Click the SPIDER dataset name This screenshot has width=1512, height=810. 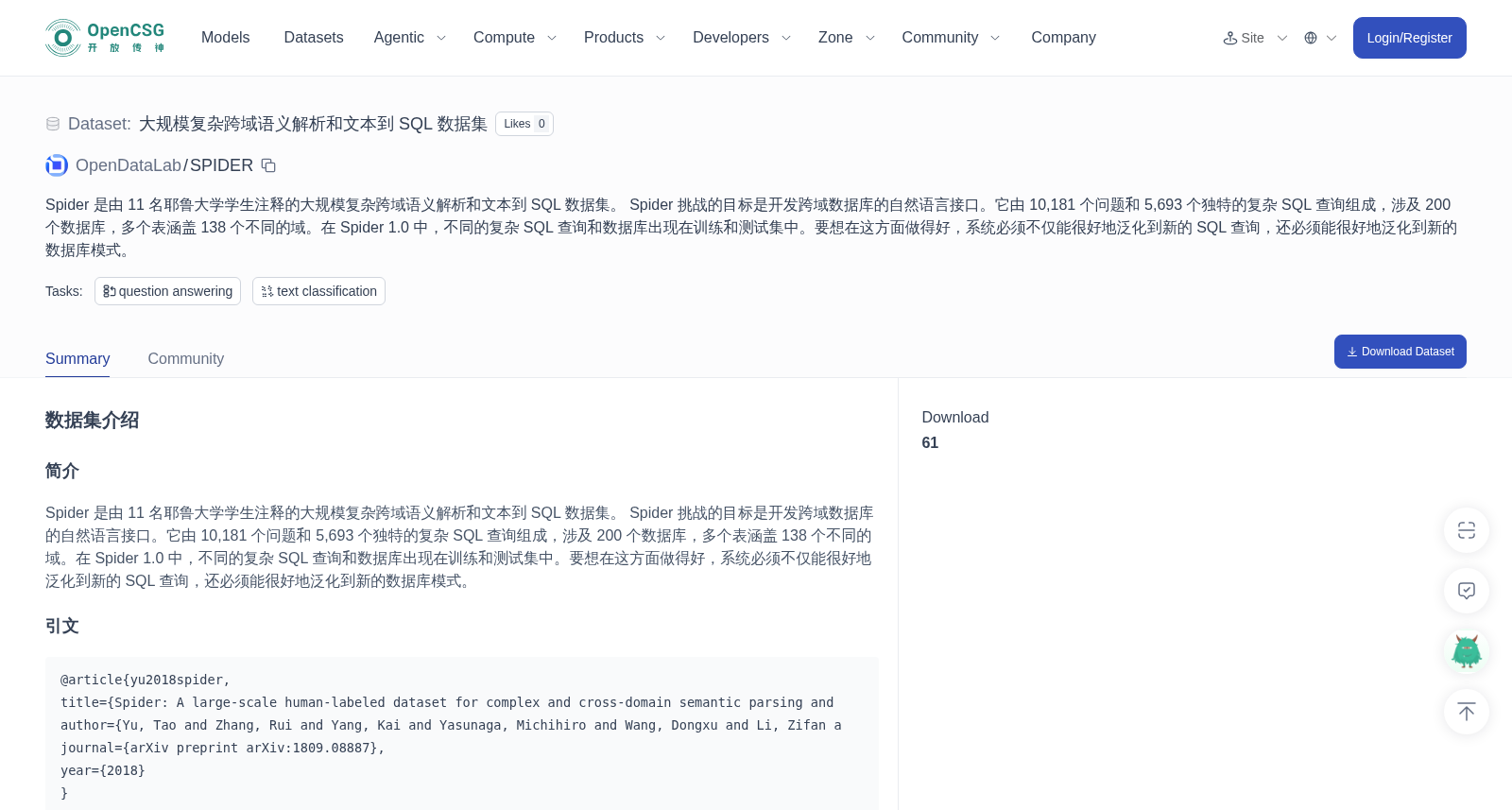(221, 165)
